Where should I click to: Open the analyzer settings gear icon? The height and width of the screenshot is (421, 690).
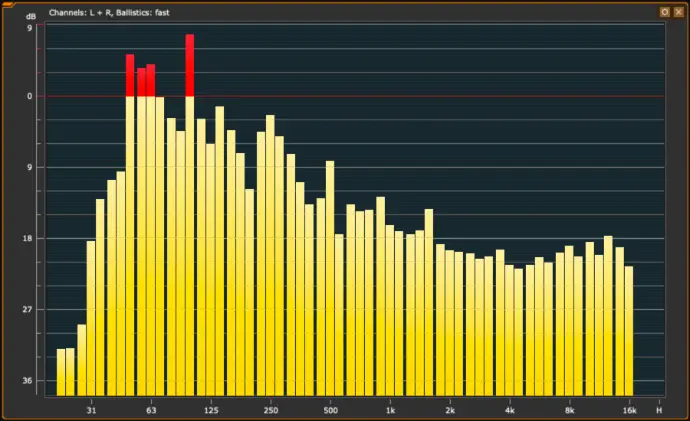(x=664, y=11)
